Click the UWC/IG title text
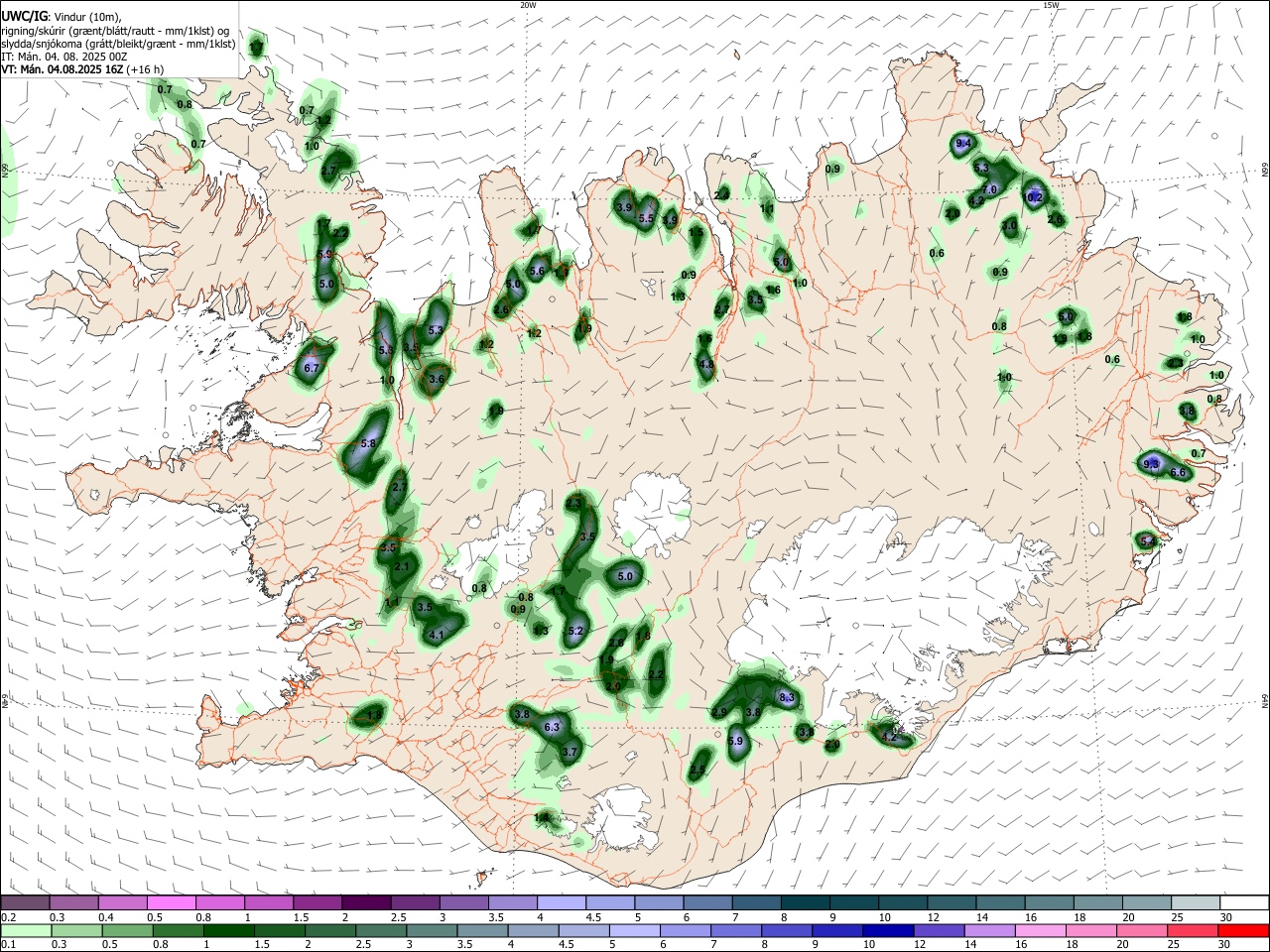The width and height of the screenshot is (1270, 952). (x=24, y=15)
